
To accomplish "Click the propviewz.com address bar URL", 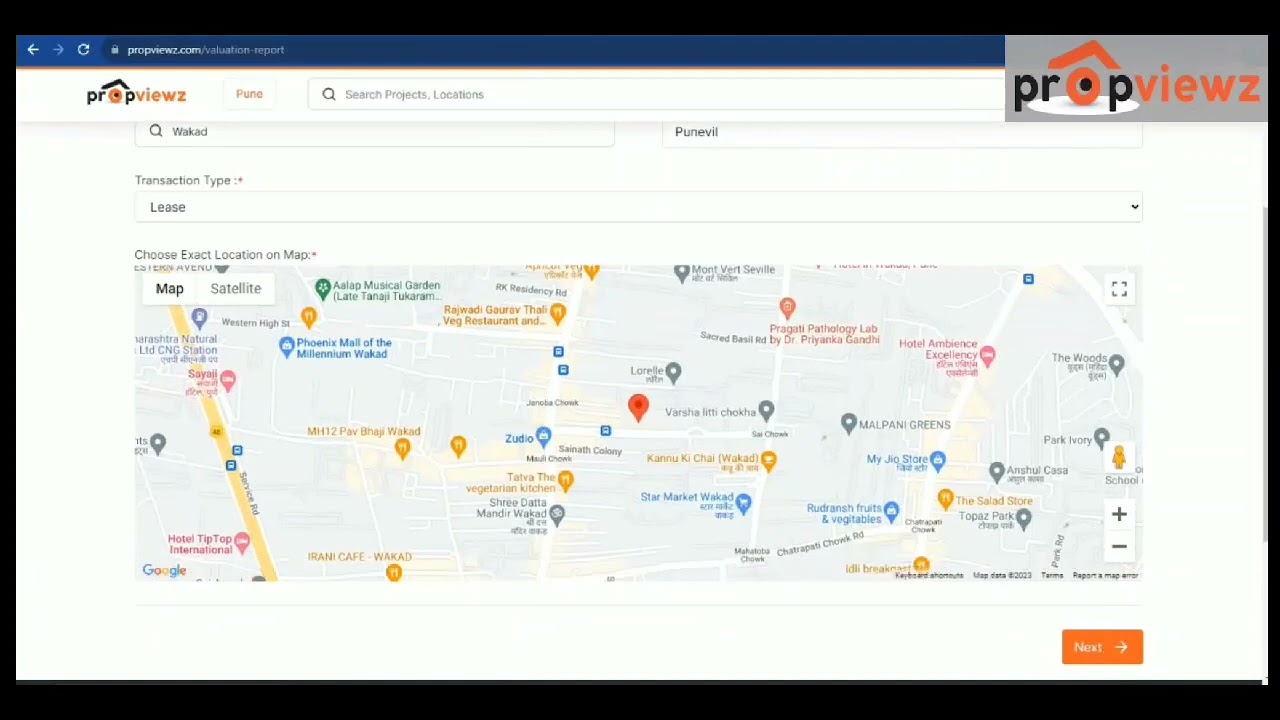I will click(206, 49).
